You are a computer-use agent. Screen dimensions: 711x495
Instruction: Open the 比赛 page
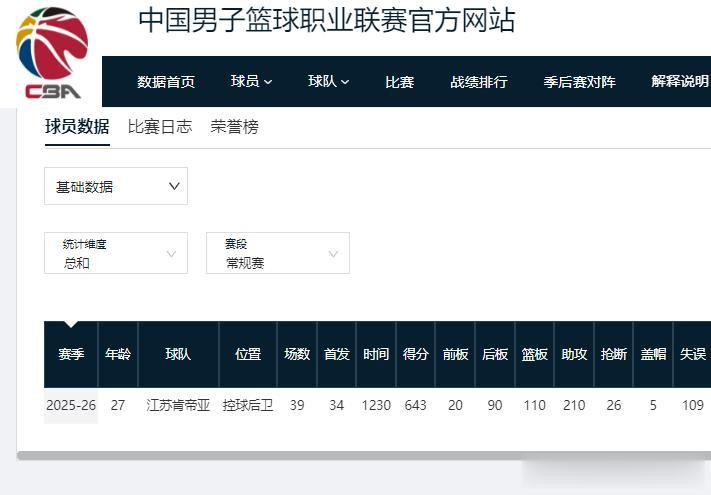[x=399, y=82]
